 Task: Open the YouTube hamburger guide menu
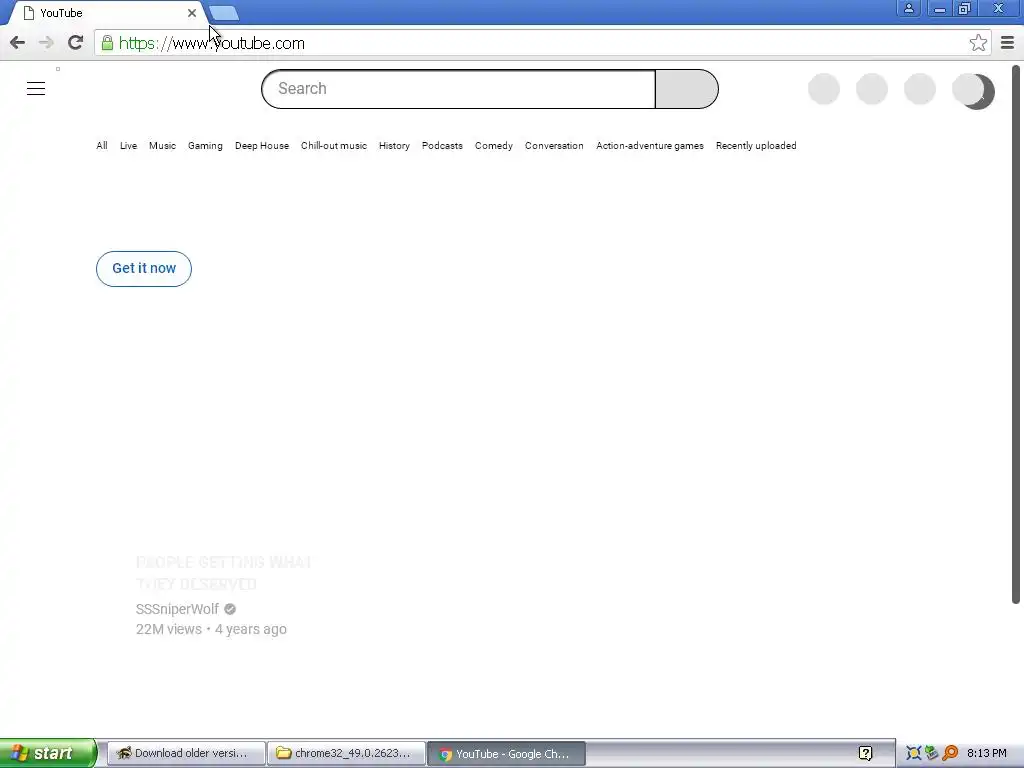click(x=36, y=89)
